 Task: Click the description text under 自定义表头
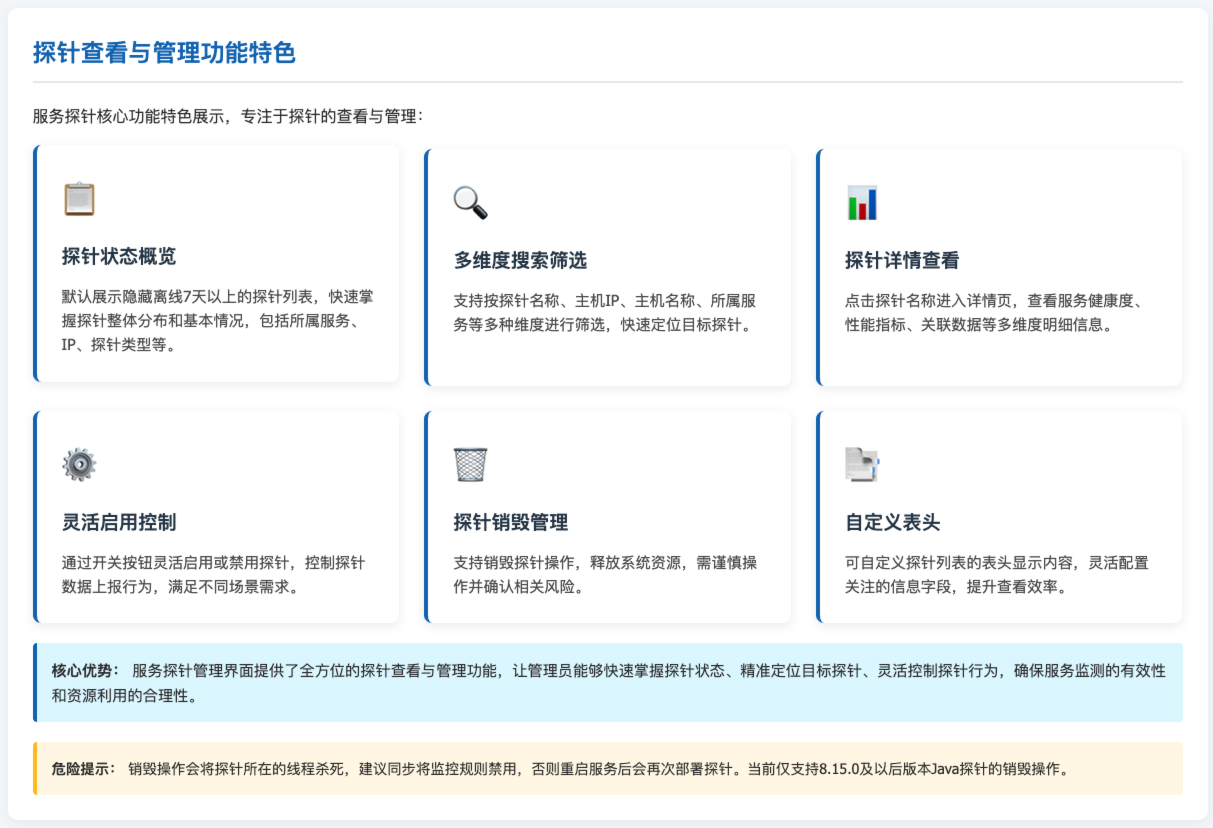click(996, 574)
